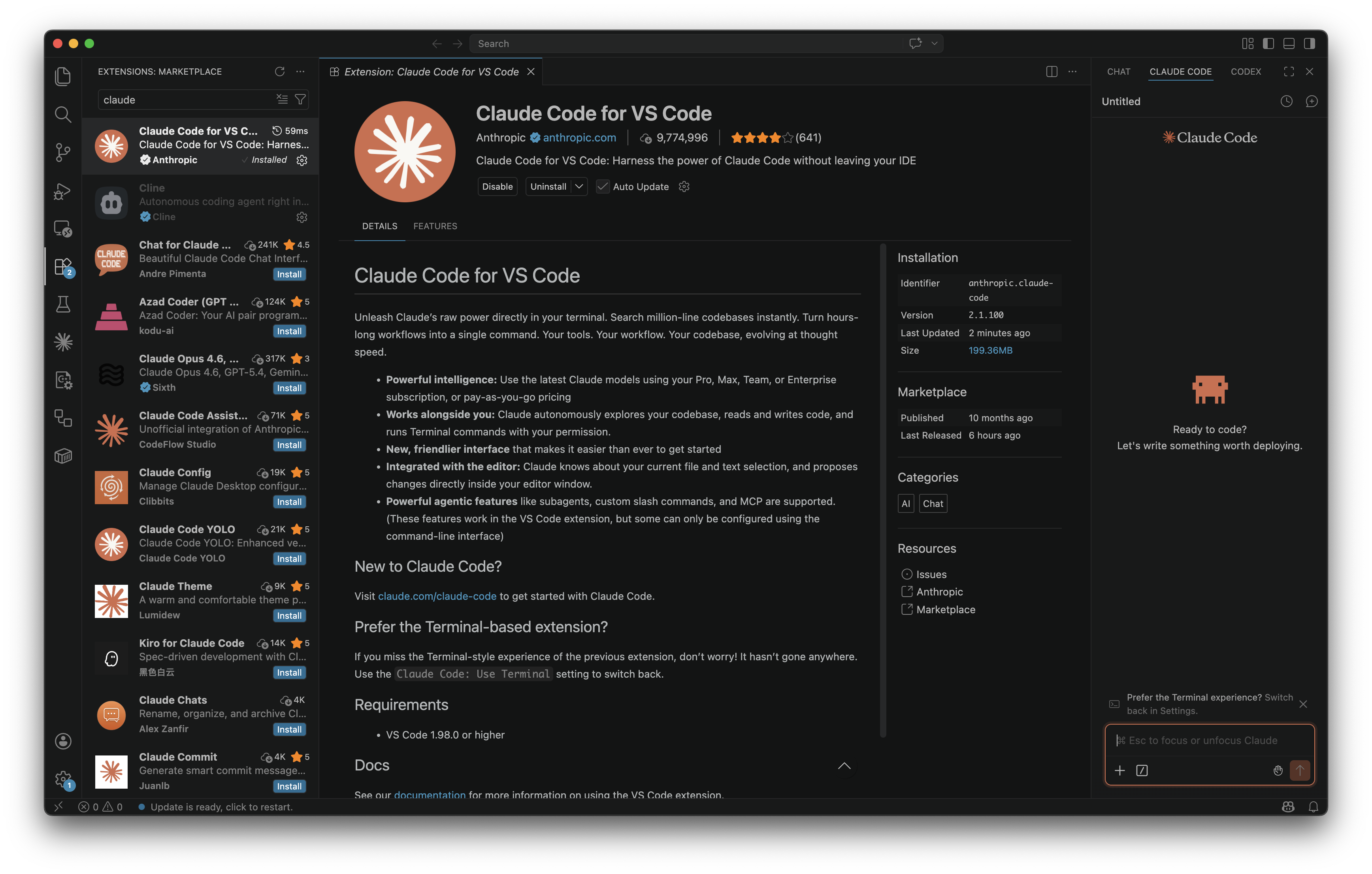
Task: Click Update is ready restart status
Action: point(215,807)
